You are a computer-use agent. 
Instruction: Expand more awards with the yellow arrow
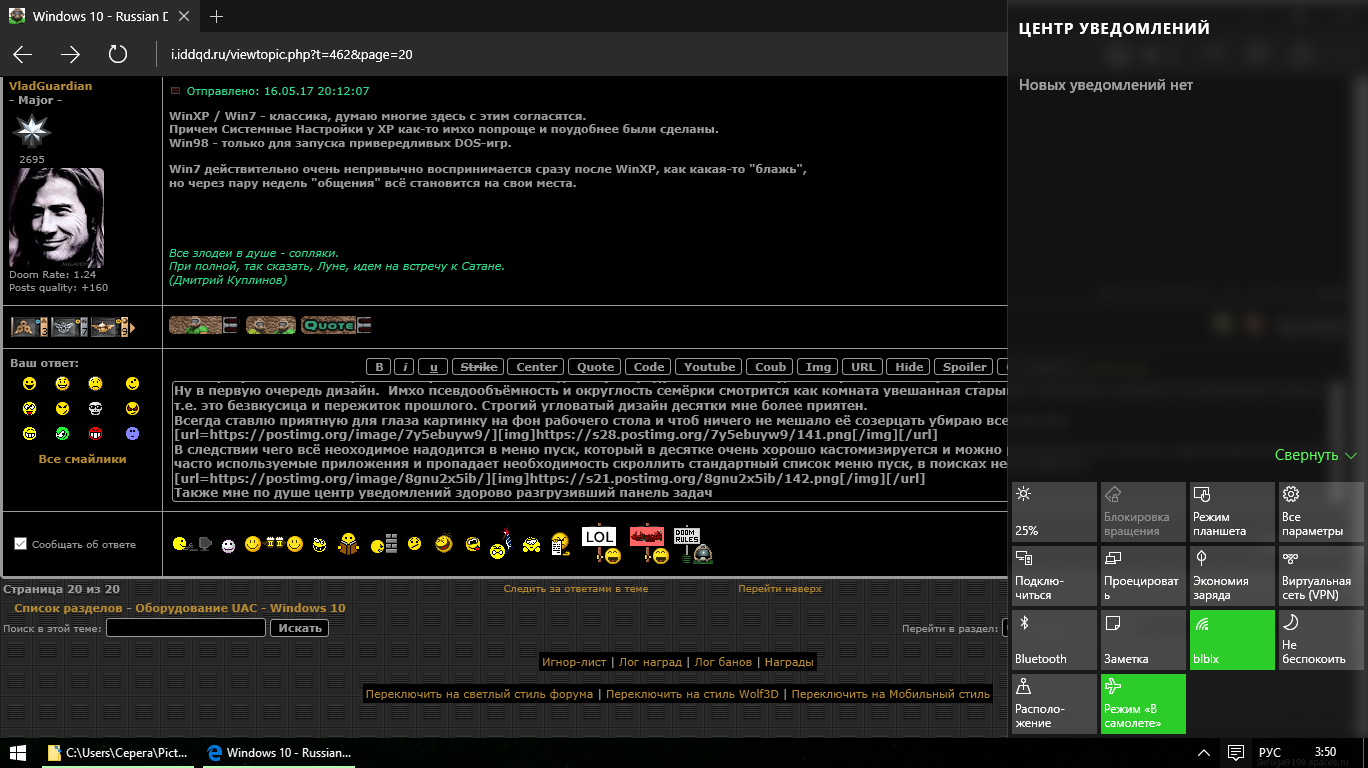(132, 327)
